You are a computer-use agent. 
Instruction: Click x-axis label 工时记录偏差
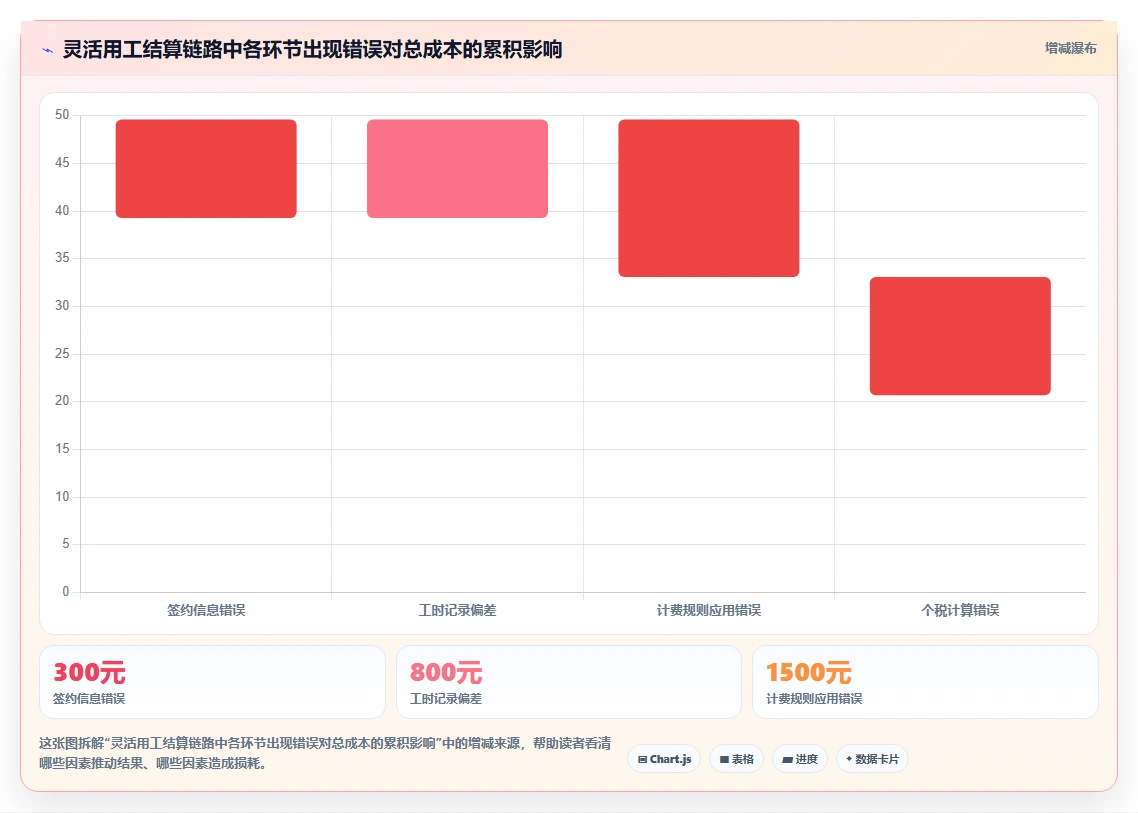pos(457,610)
